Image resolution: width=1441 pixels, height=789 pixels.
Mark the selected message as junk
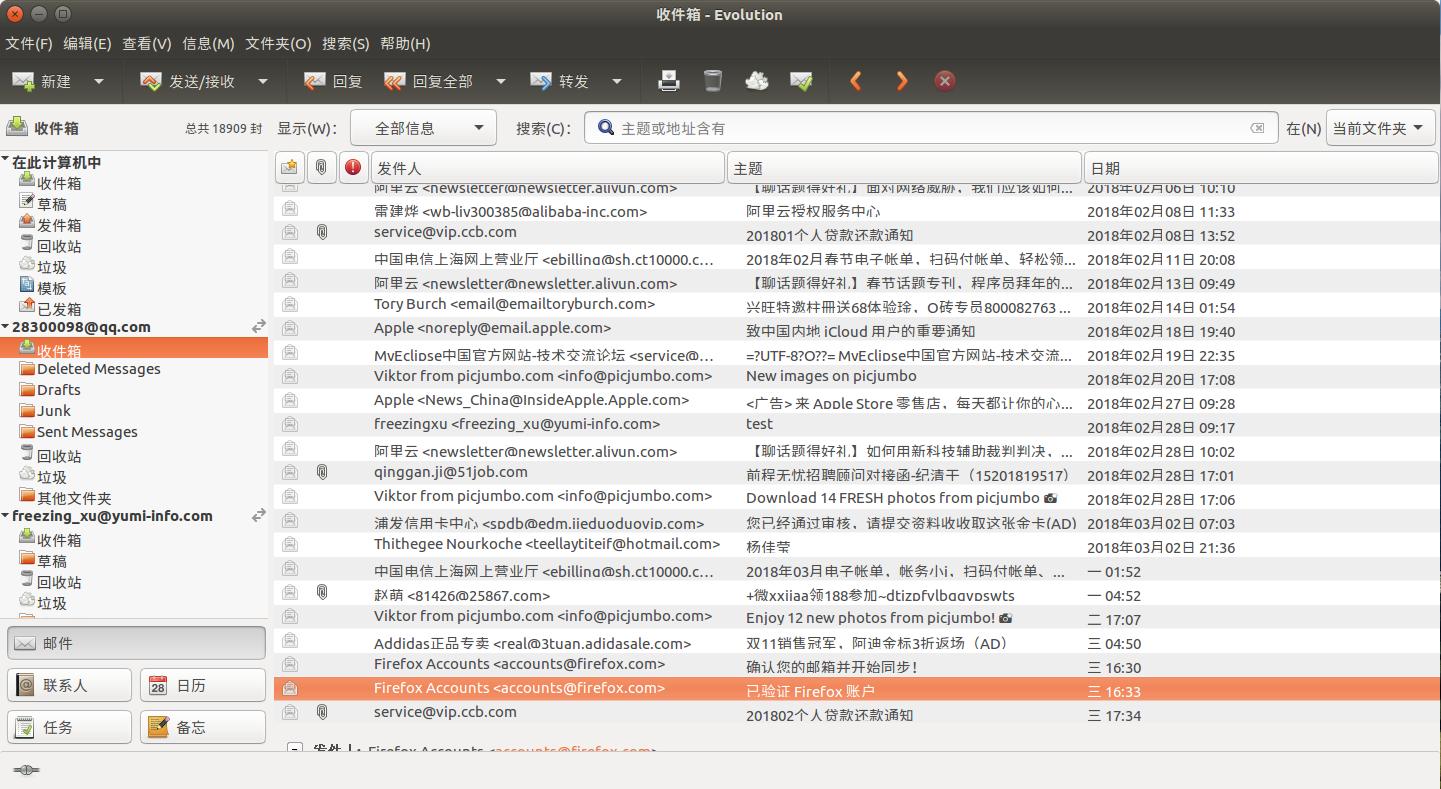pos(757,80)
